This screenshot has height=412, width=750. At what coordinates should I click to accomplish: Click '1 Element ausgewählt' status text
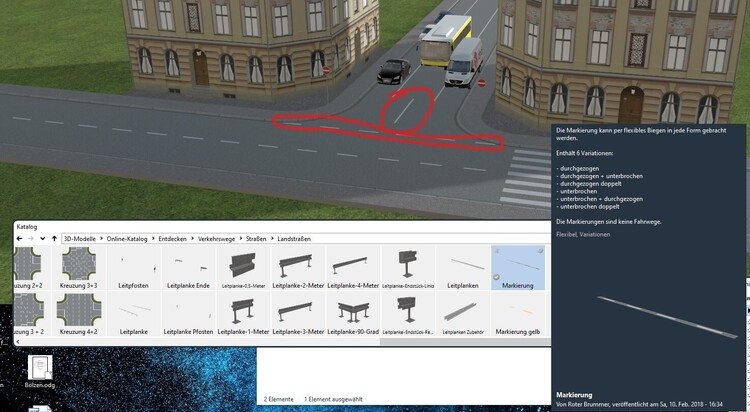click(333, 399)
